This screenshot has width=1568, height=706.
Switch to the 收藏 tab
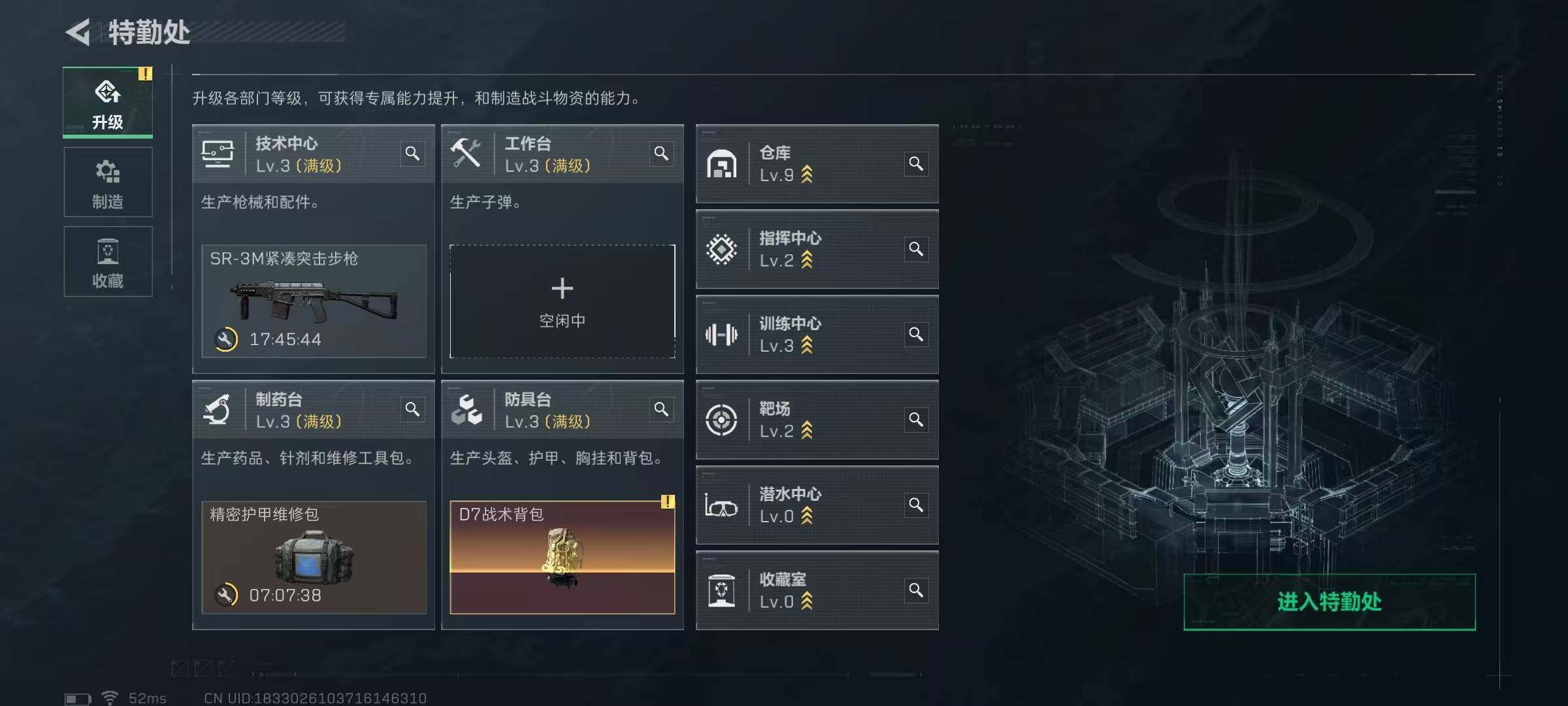pos(108,261)
